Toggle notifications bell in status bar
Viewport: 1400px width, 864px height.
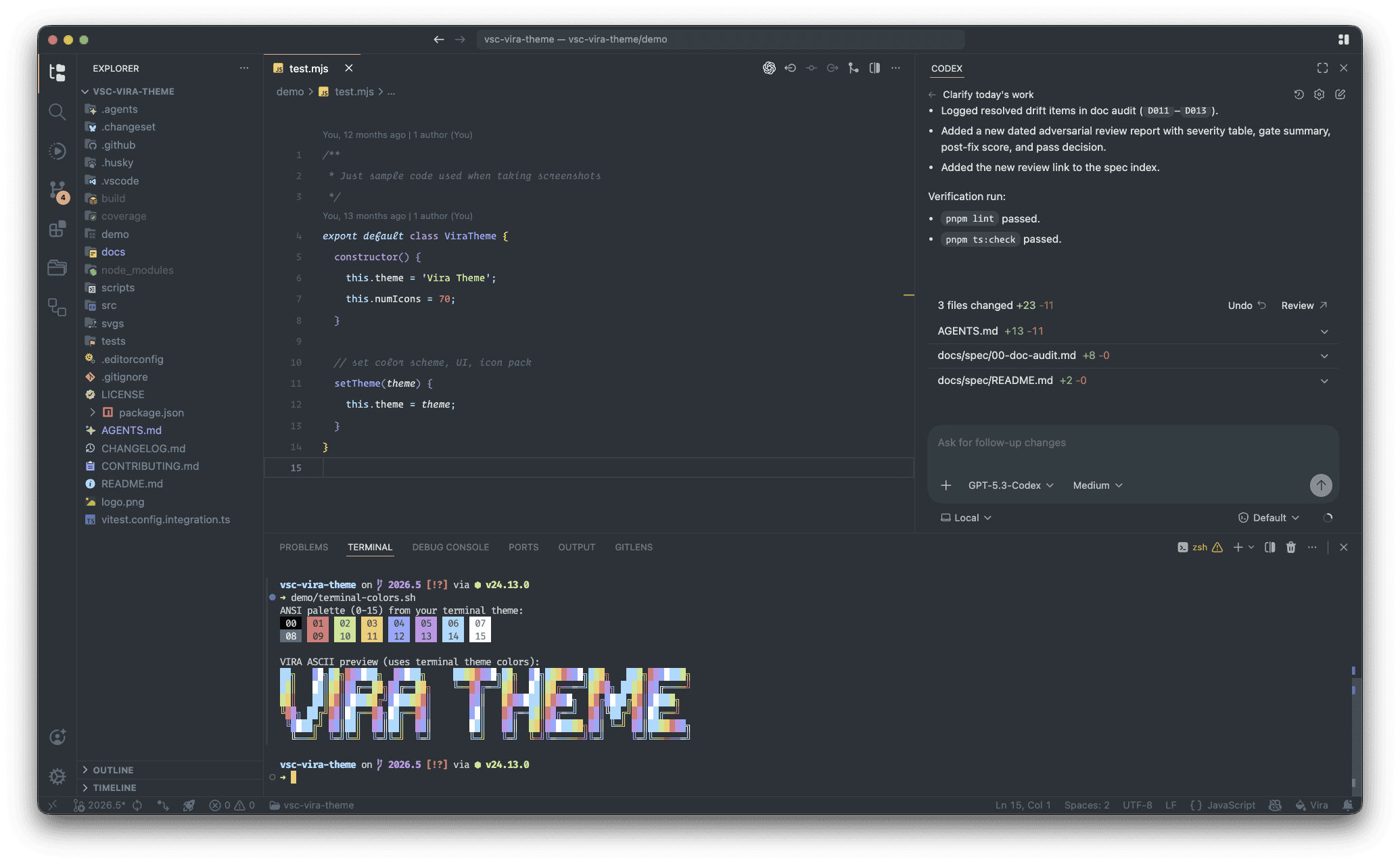1347,805
